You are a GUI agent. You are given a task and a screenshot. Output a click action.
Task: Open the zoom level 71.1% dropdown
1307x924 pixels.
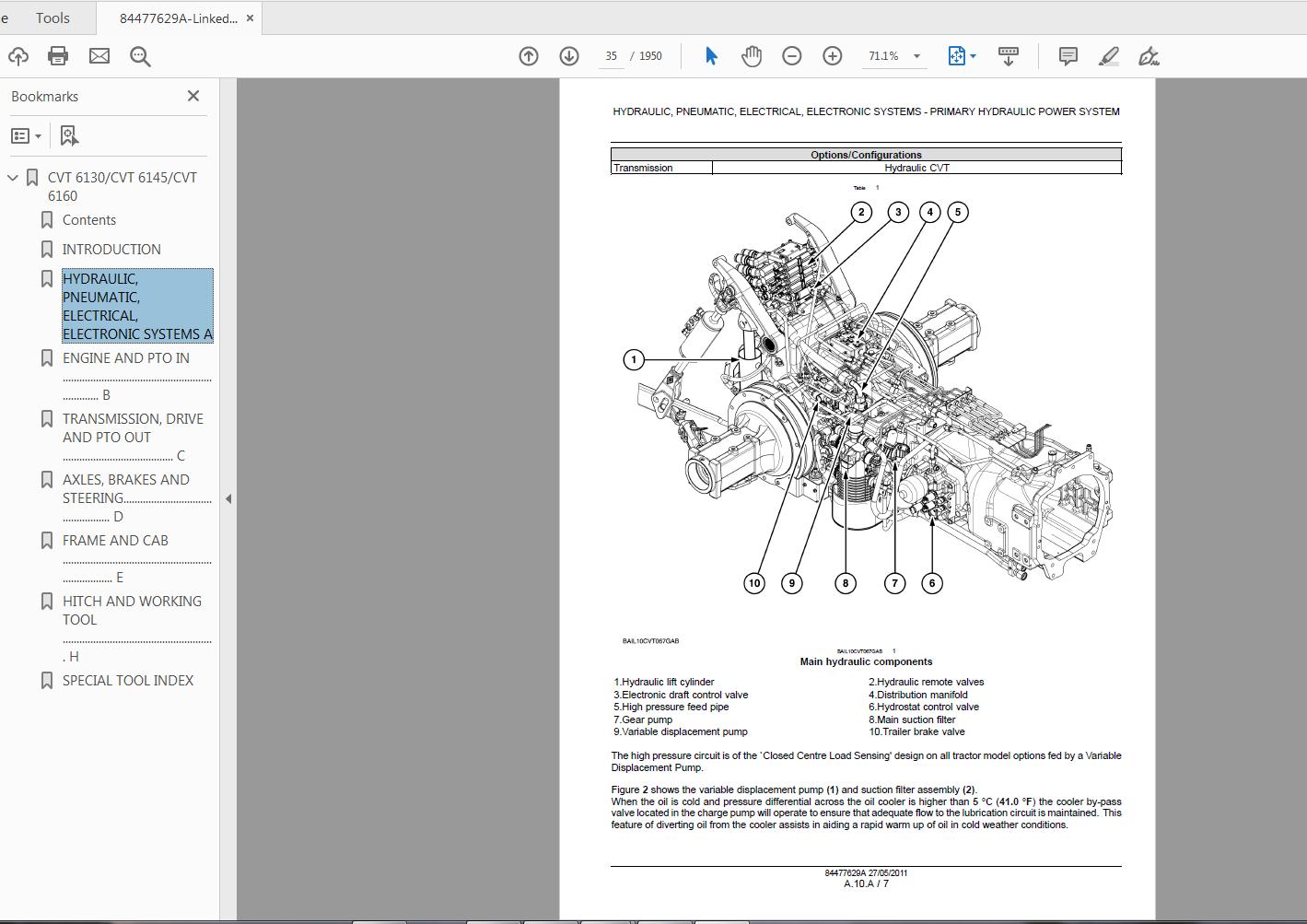pyautogui.click(x=916, y=56)
